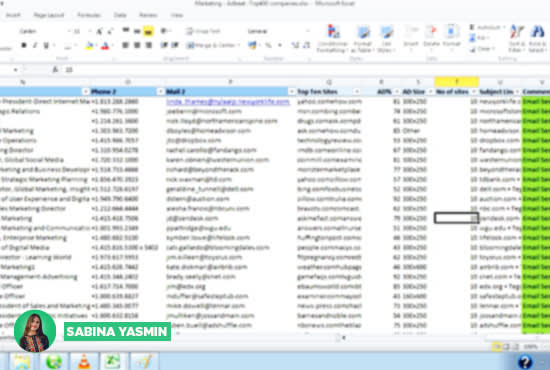Open the View ribbon tab
Screen dimensions: 550x370
(x=177, y=15)
